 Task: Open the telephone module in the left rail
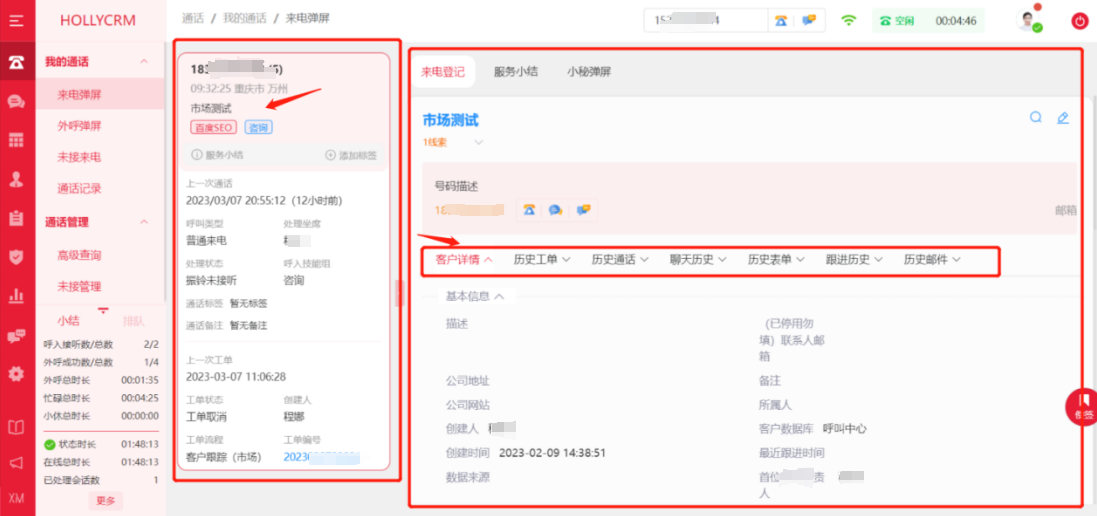click(17, 62)
